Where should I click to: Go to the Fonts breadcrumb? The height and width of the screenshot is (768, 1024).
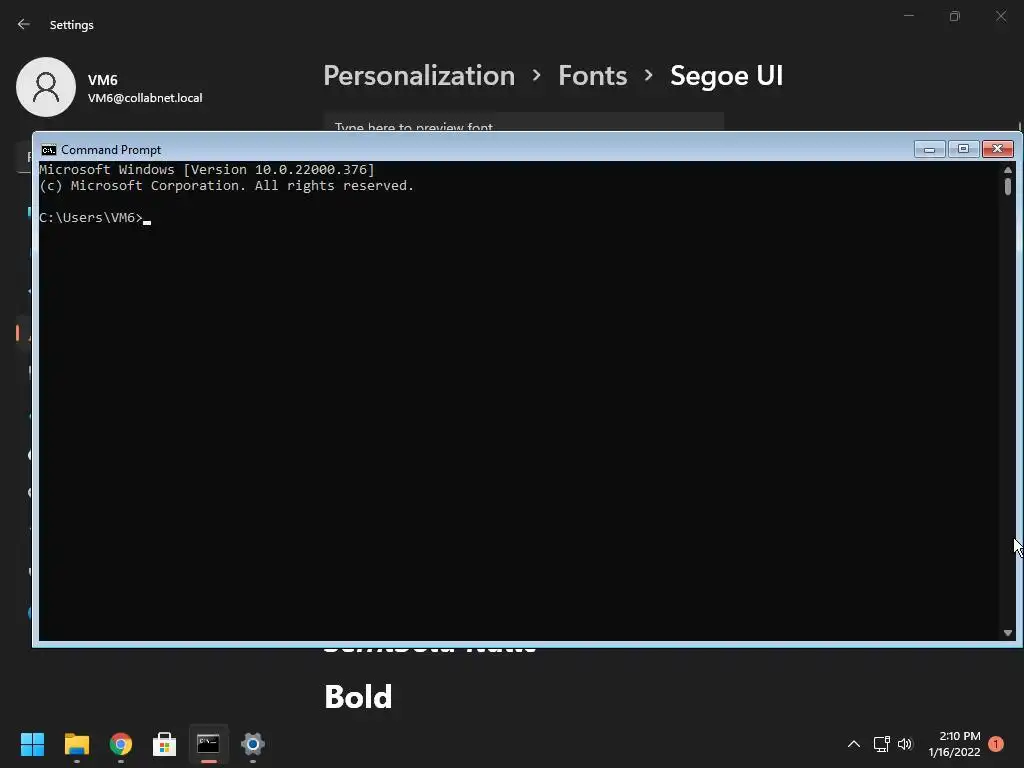point(592,76)
